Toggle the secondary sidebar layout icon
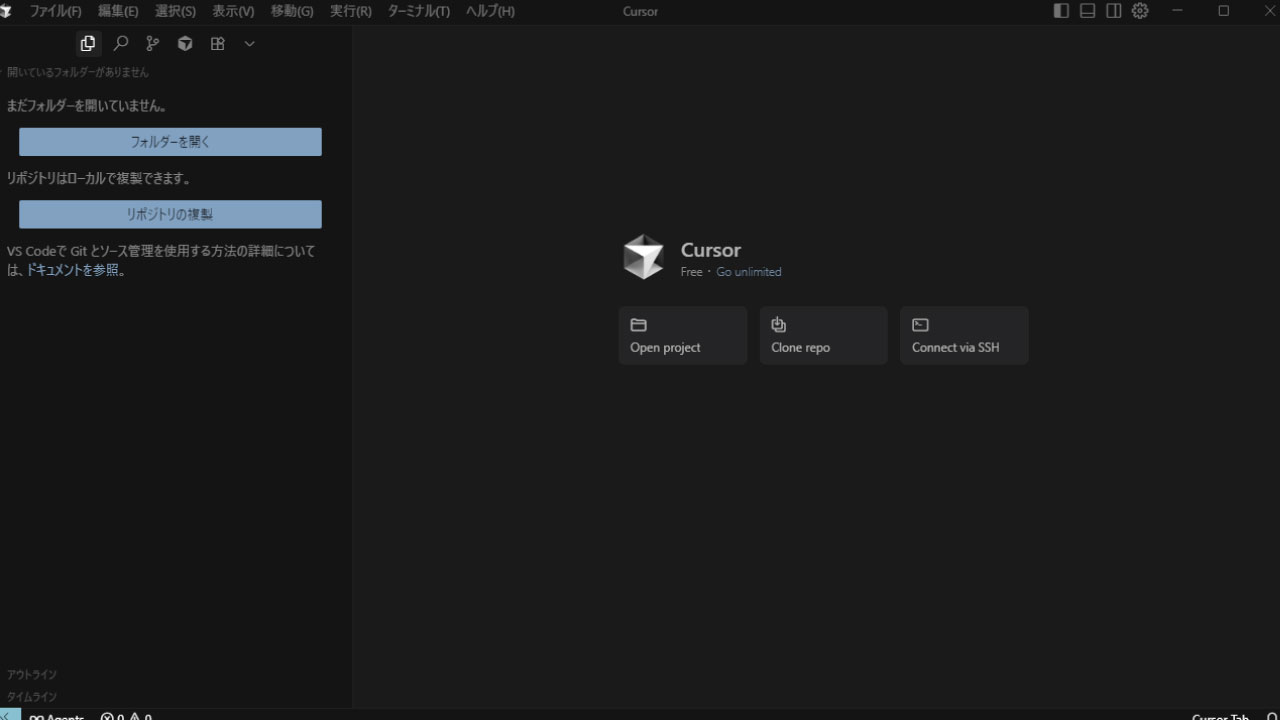The image size is (1280, 720). coord(1113,11)
